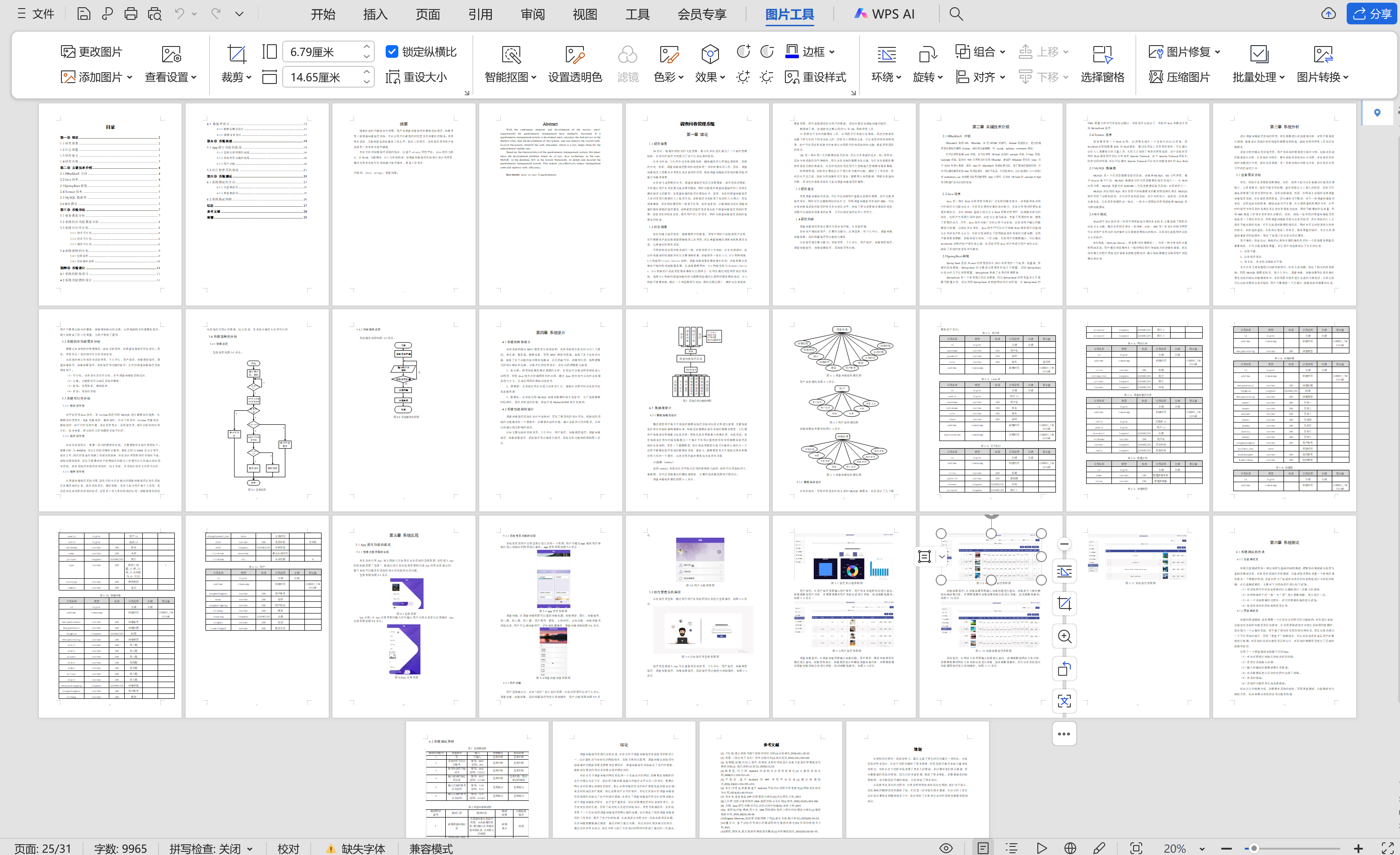Click the 设置透明色 icon
This screenshot has height=855, width=1400.
click(574, 55)
